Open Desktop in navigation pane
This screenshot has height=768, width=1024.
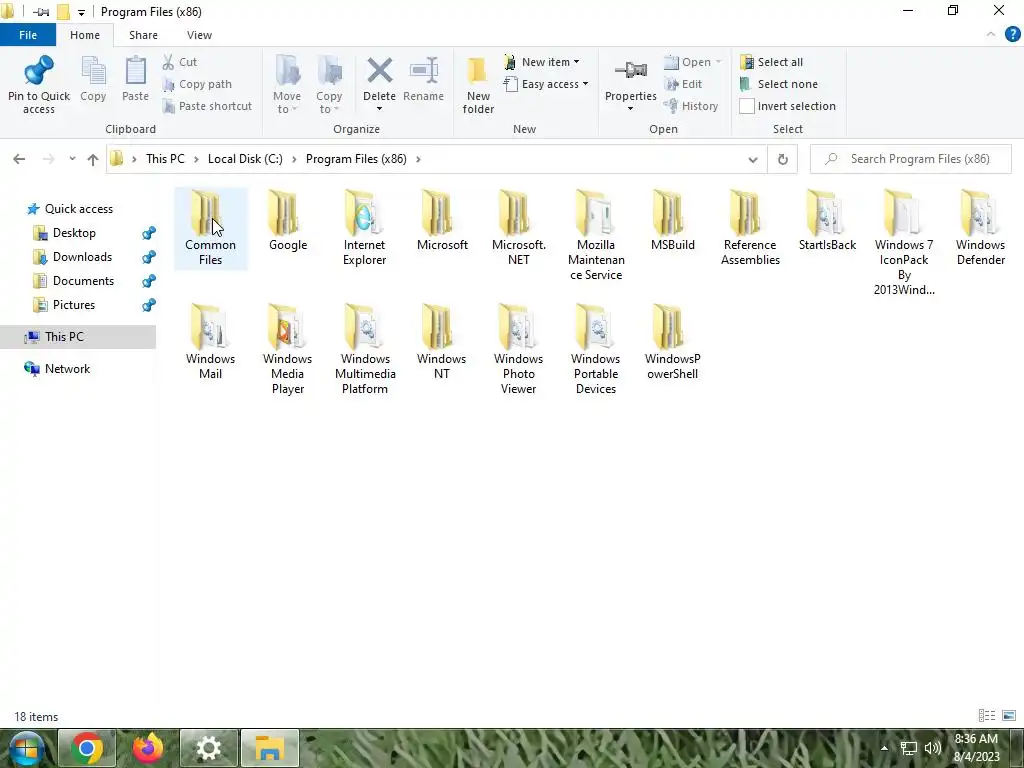(x=74, y=233)
